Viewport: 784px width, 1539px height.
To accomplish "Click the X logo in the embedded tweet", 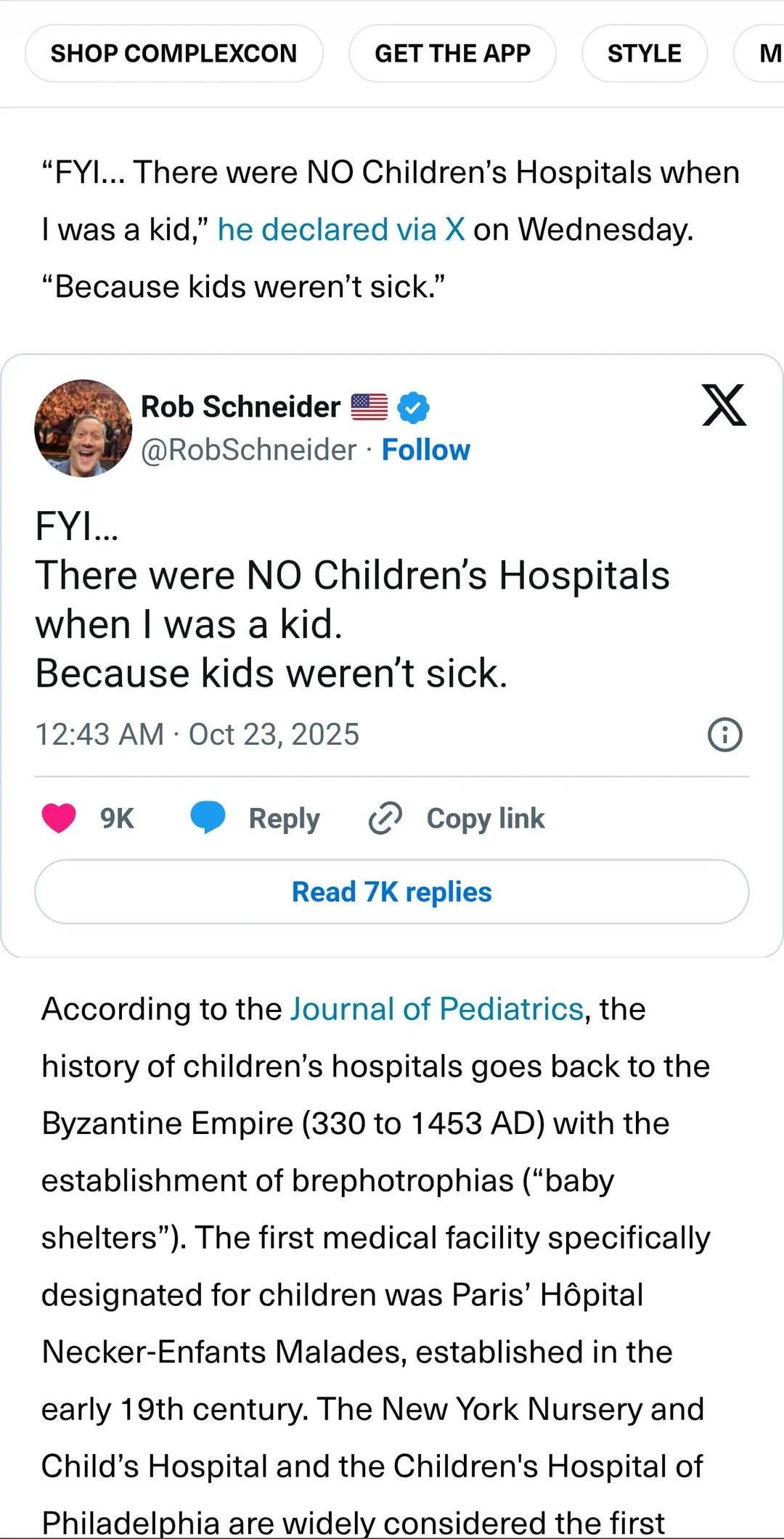I will 724,405.
